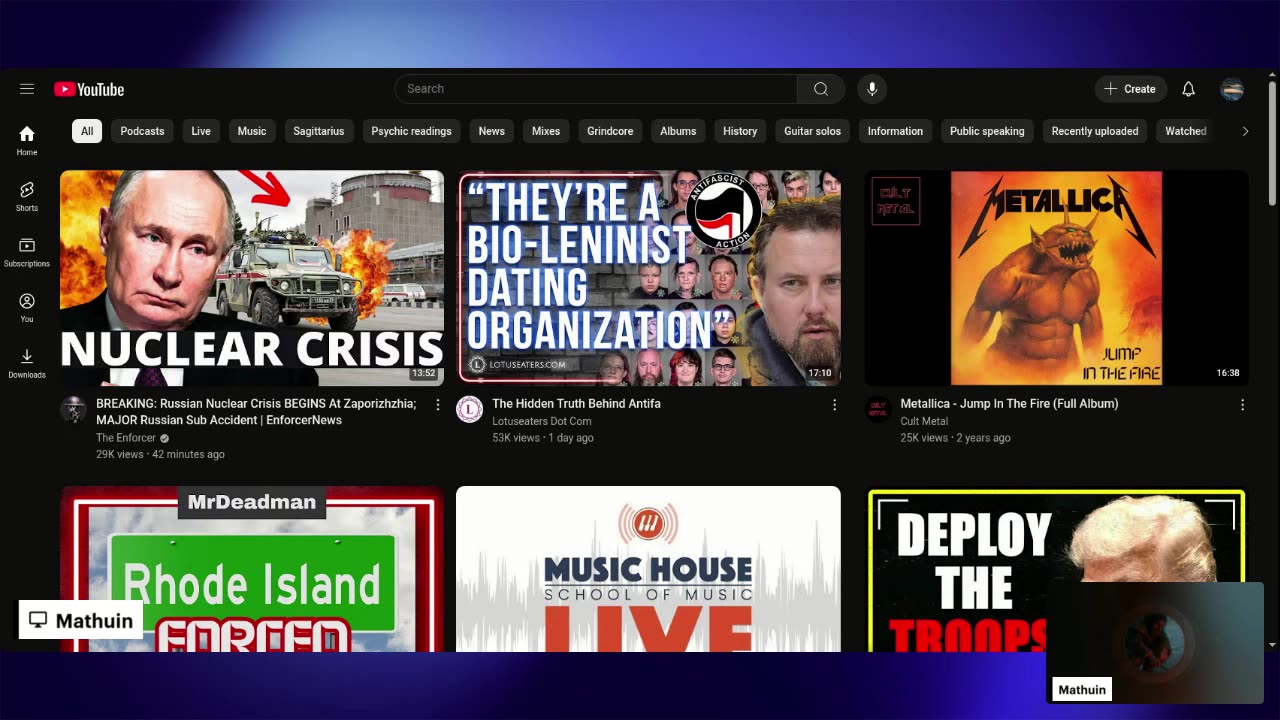Open the notifications bell
This screenshot has width=1280, height=720.
1188,89
